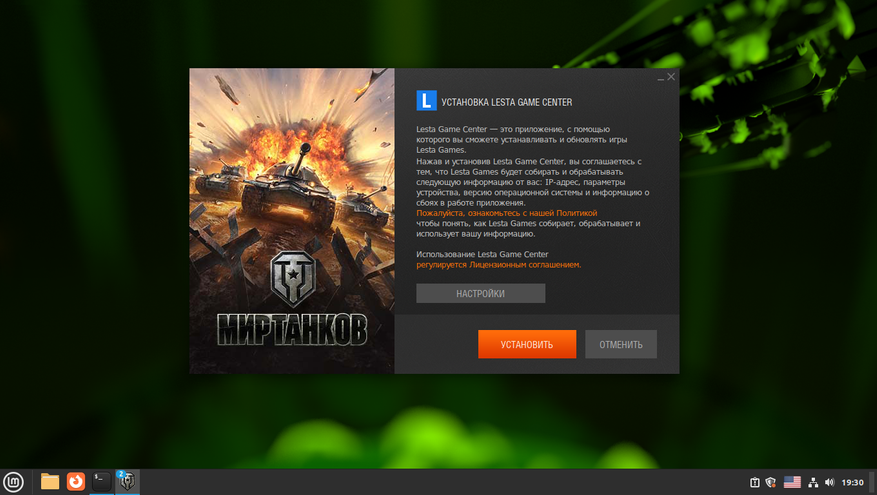
Task: Open the clipboard tray icon
Action: coord(755,482)
